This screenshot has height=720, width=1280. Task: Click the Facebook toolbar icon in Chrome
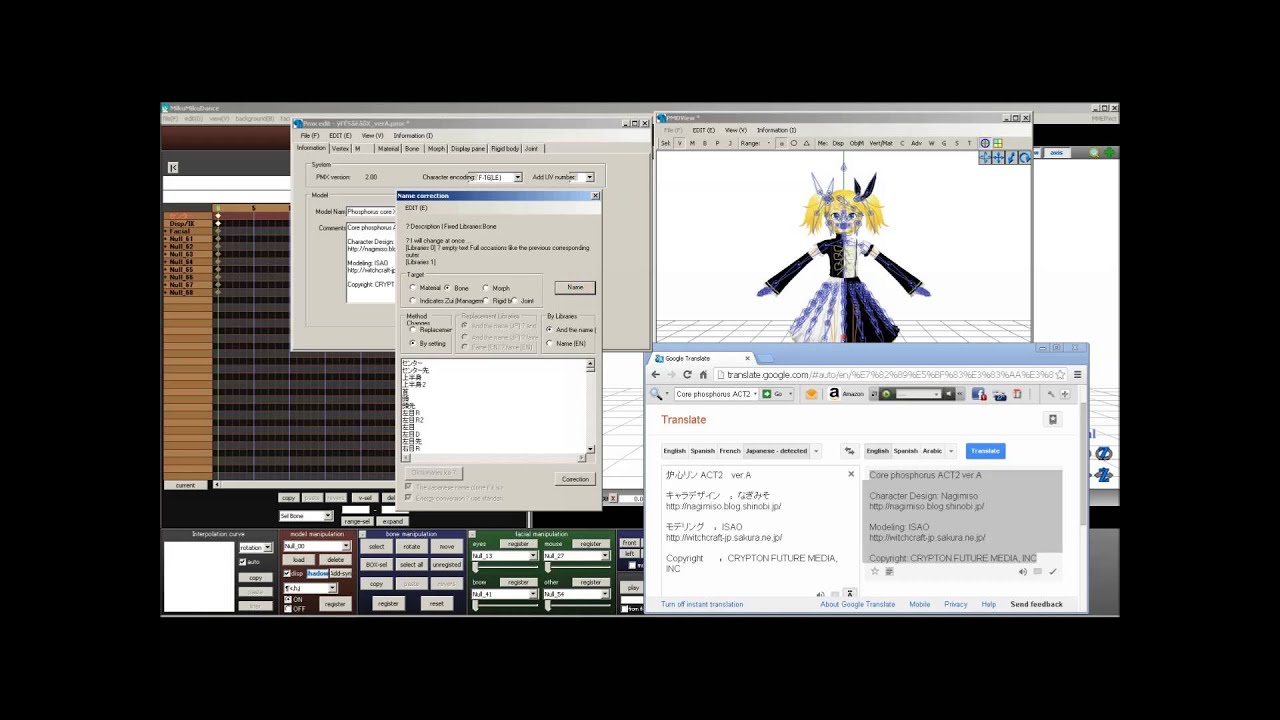pos(979,394)
